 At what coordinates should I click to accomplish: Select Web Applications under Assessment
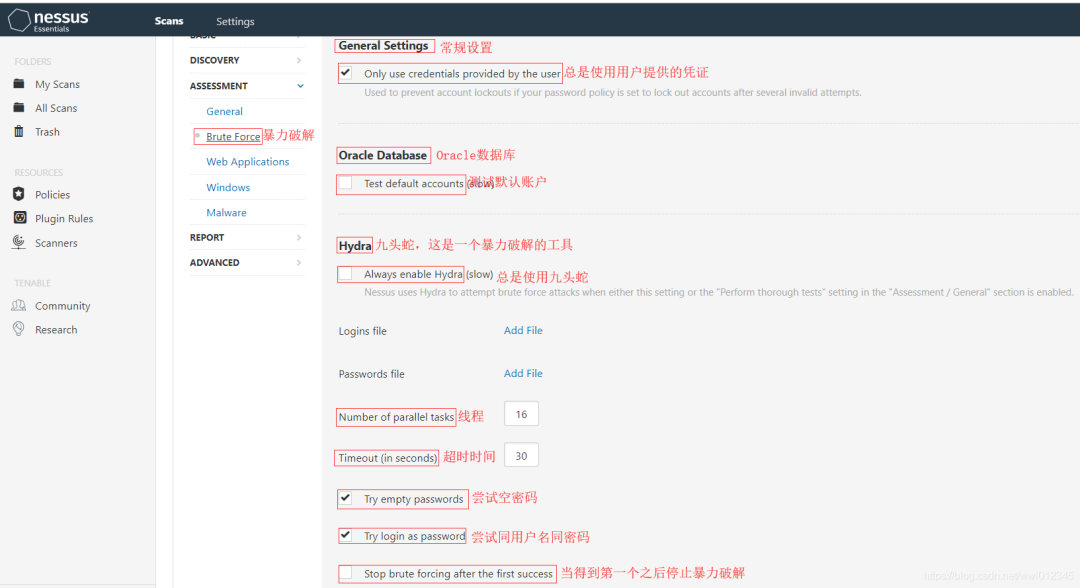pos(248,162)
